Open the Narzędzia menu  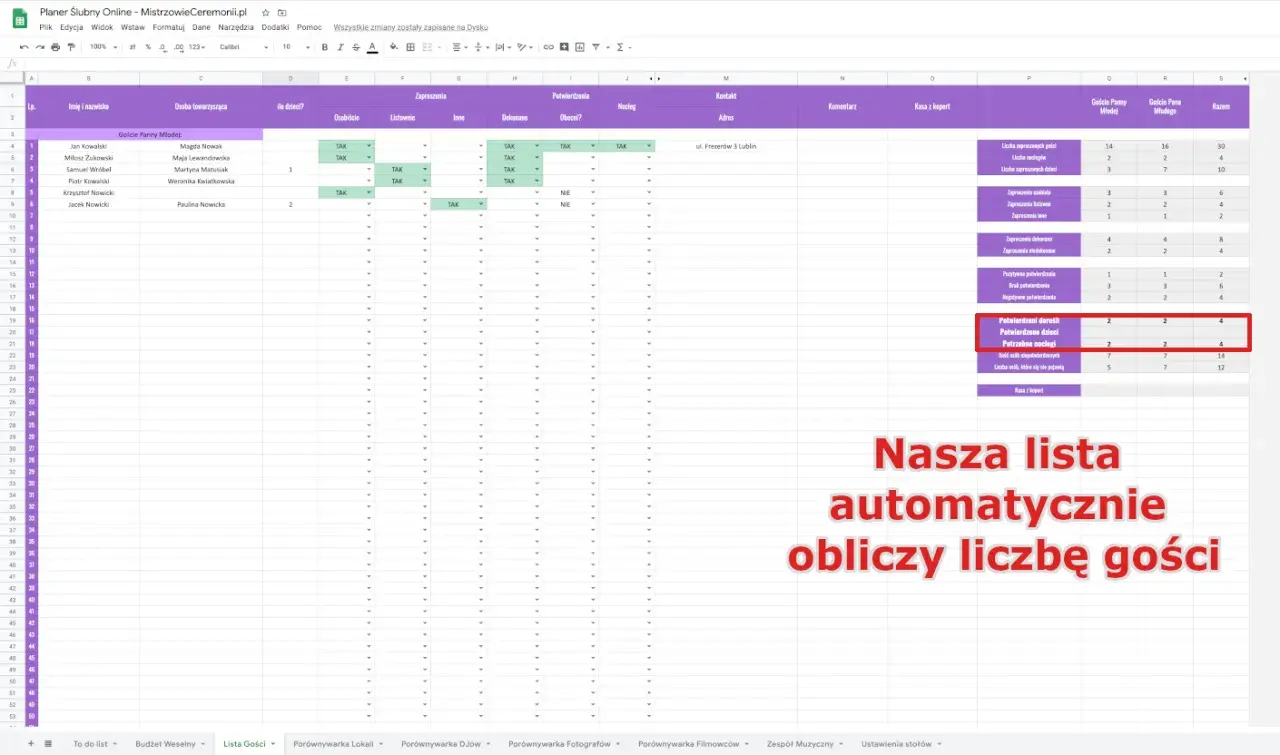pos(236,27)
